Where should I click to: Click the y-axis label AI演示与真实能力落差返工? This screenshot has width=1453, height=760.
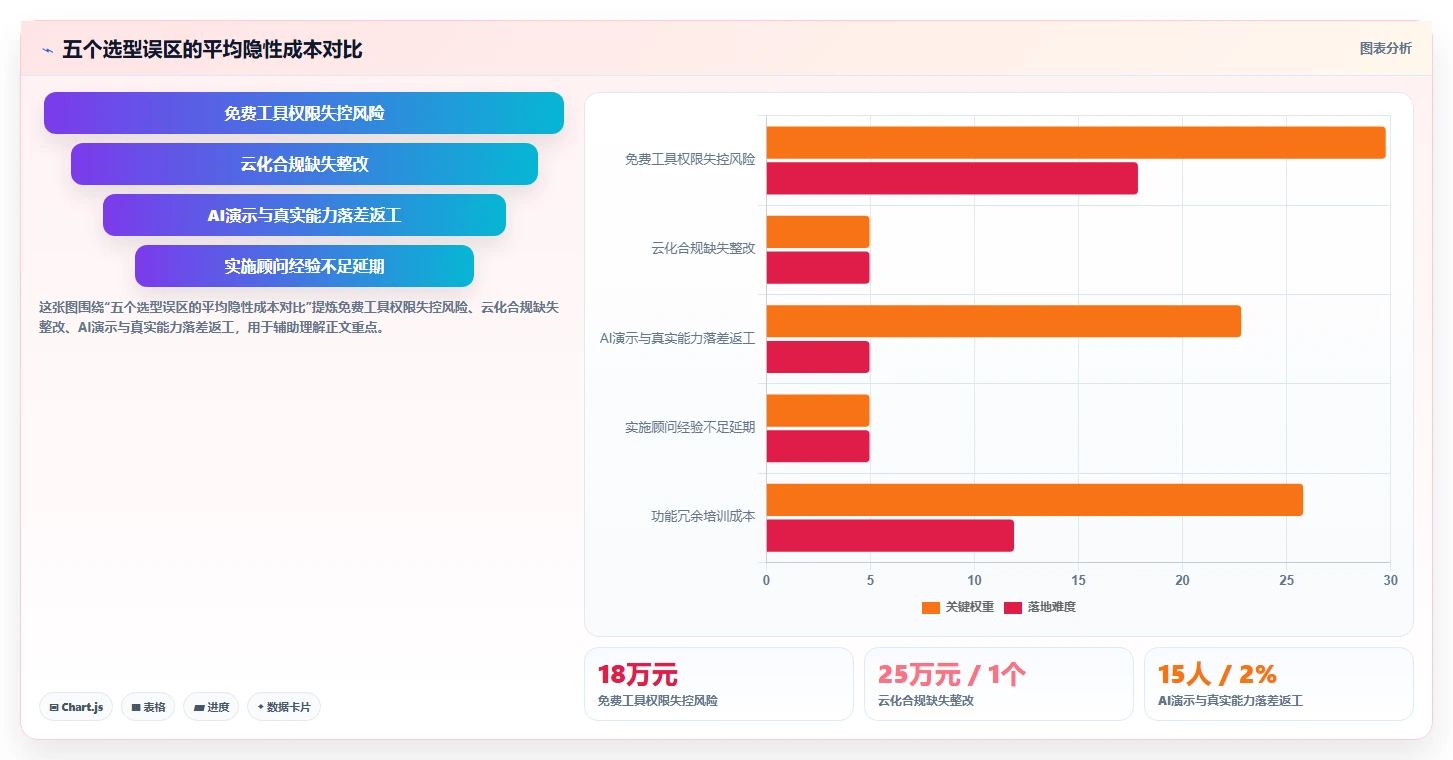click(677, 338)
